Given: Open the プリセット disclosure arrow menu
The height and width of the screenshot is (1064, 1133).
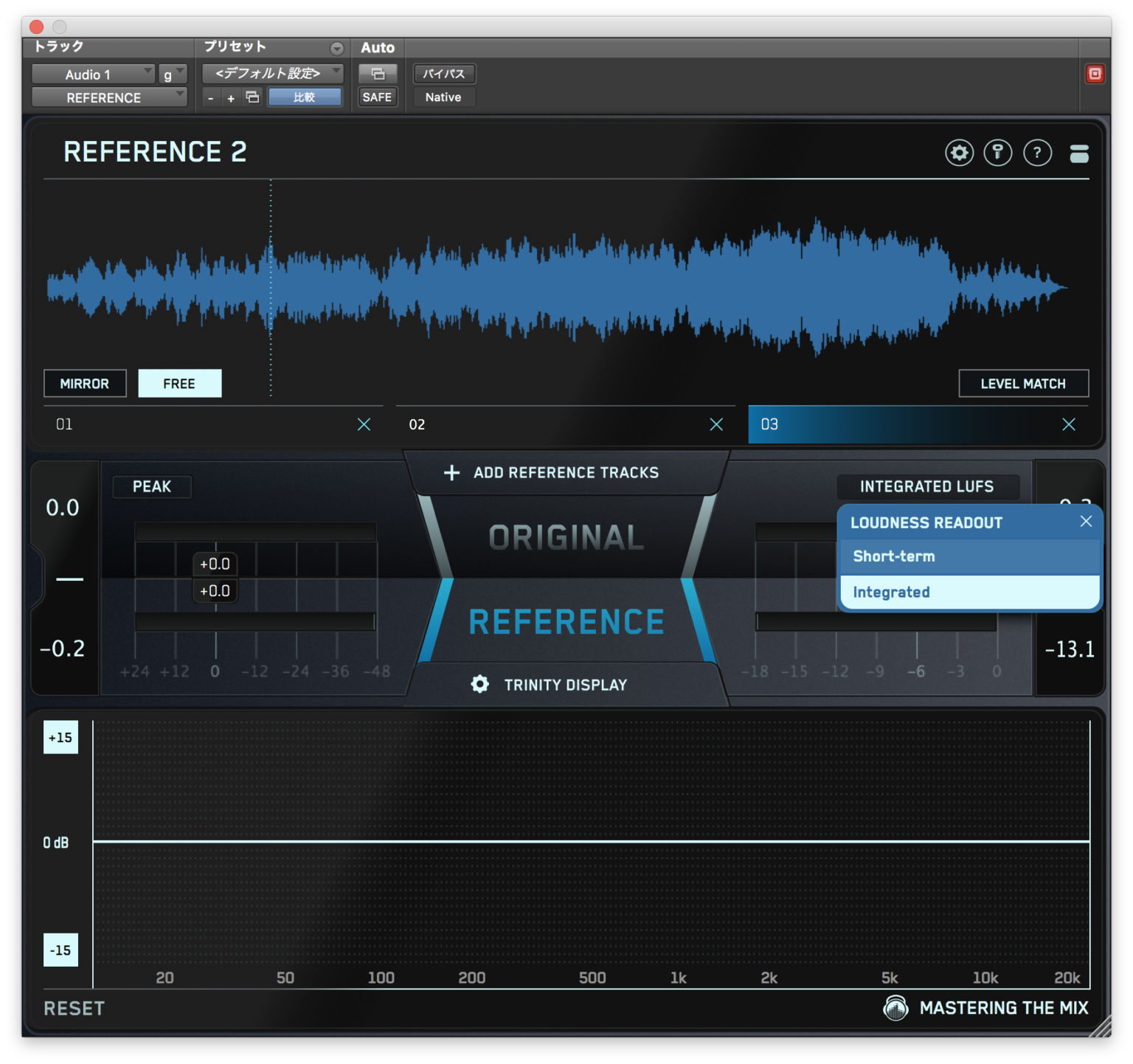Looking at the screenshot, I should (x=338, y=47).
